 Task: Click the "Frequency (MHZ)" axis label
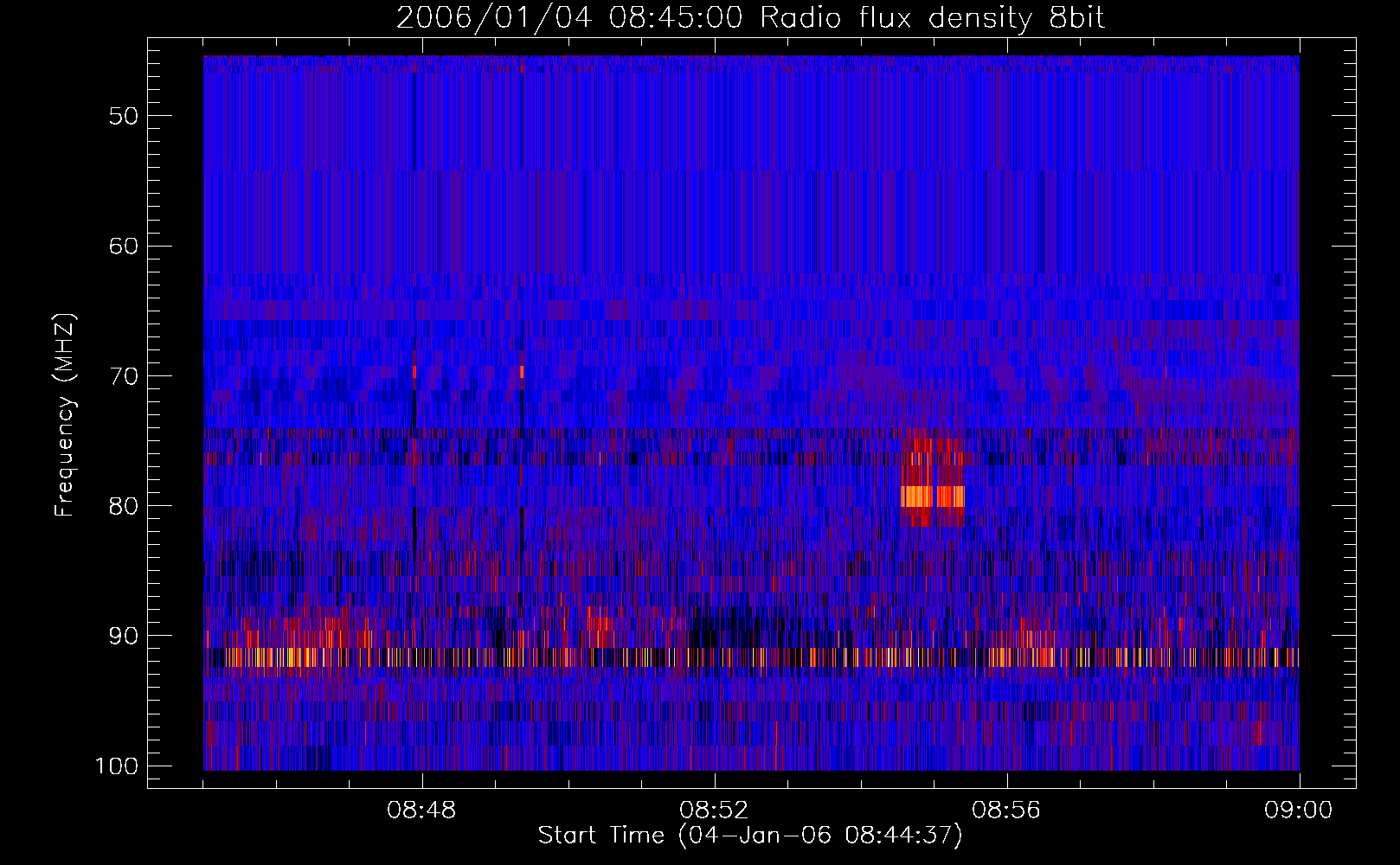click(x=65, y=415)
